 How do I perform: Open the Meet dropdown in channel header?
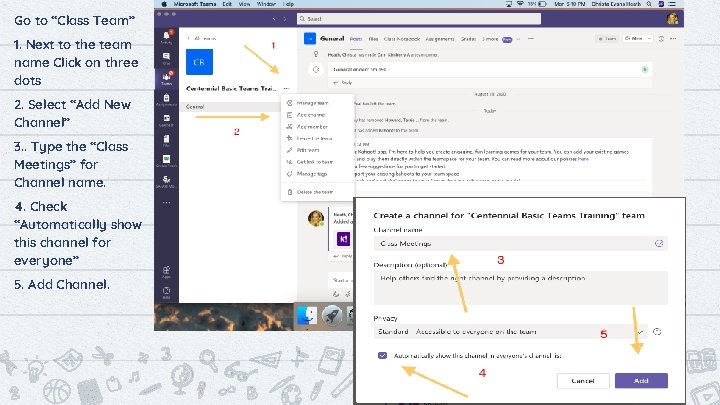tap(638, 39)
